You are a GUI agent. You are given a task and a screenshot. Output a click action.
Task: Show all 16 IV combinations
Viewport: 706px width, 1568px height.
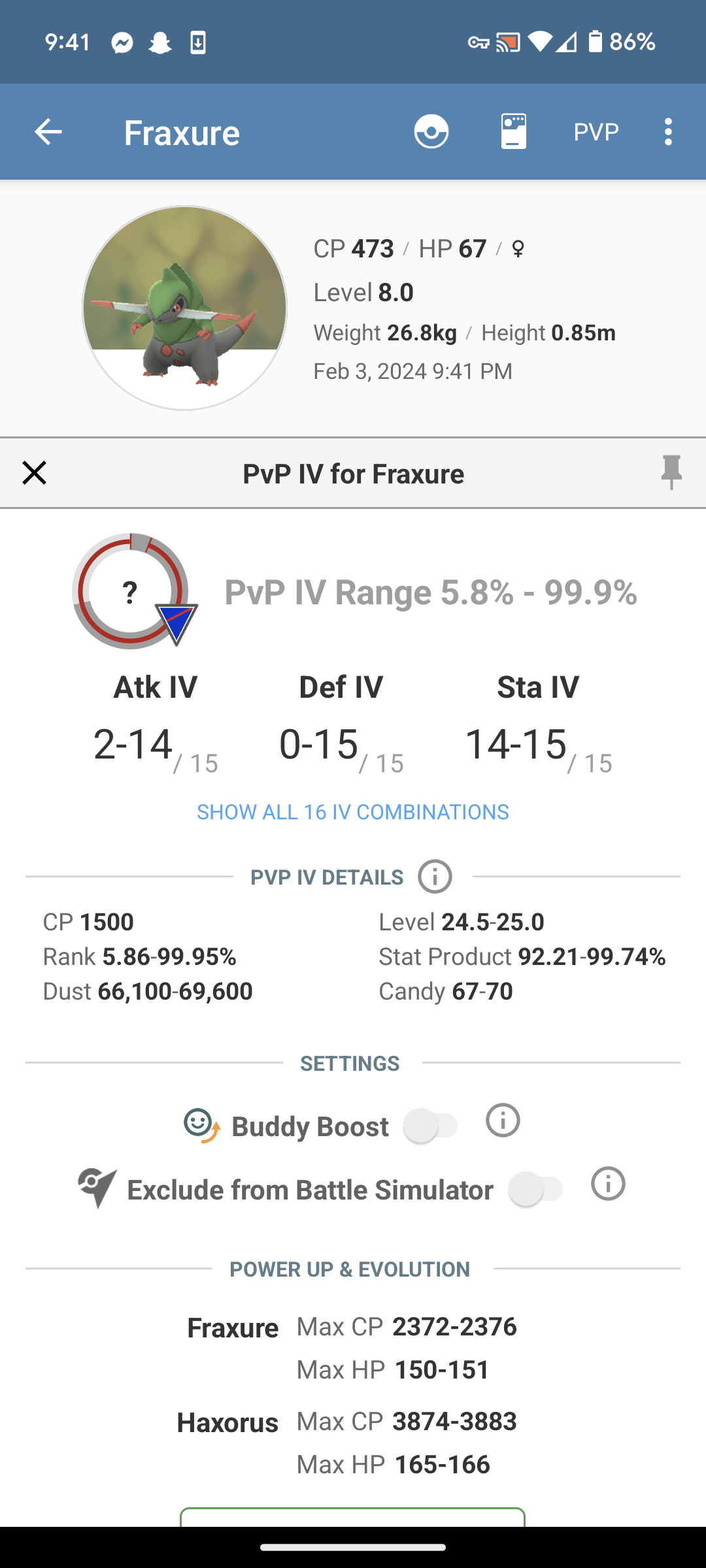[353, 812]
